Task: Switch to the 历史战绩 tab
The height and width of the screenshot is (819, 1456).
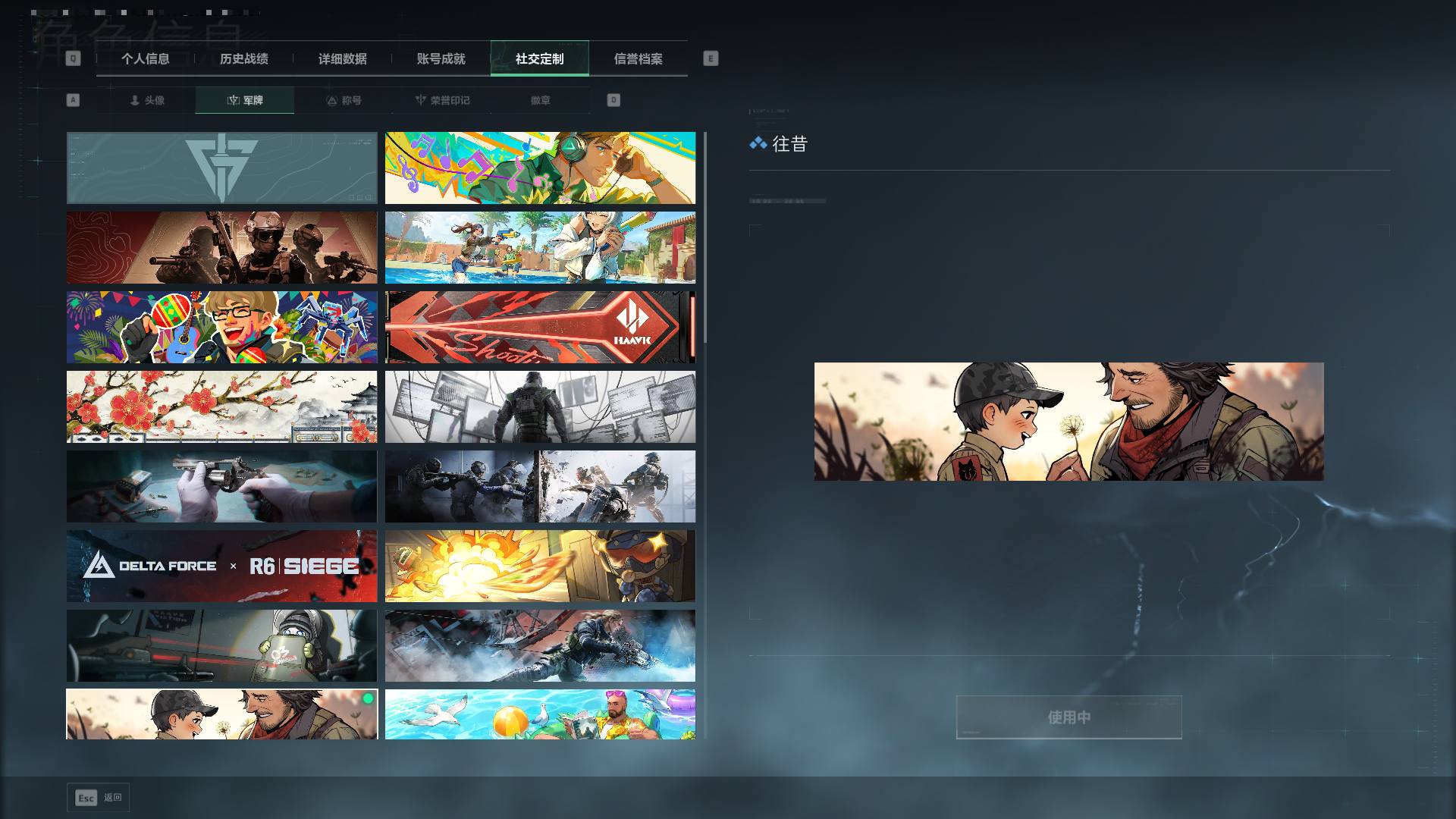Action: (x=244, y=58)
